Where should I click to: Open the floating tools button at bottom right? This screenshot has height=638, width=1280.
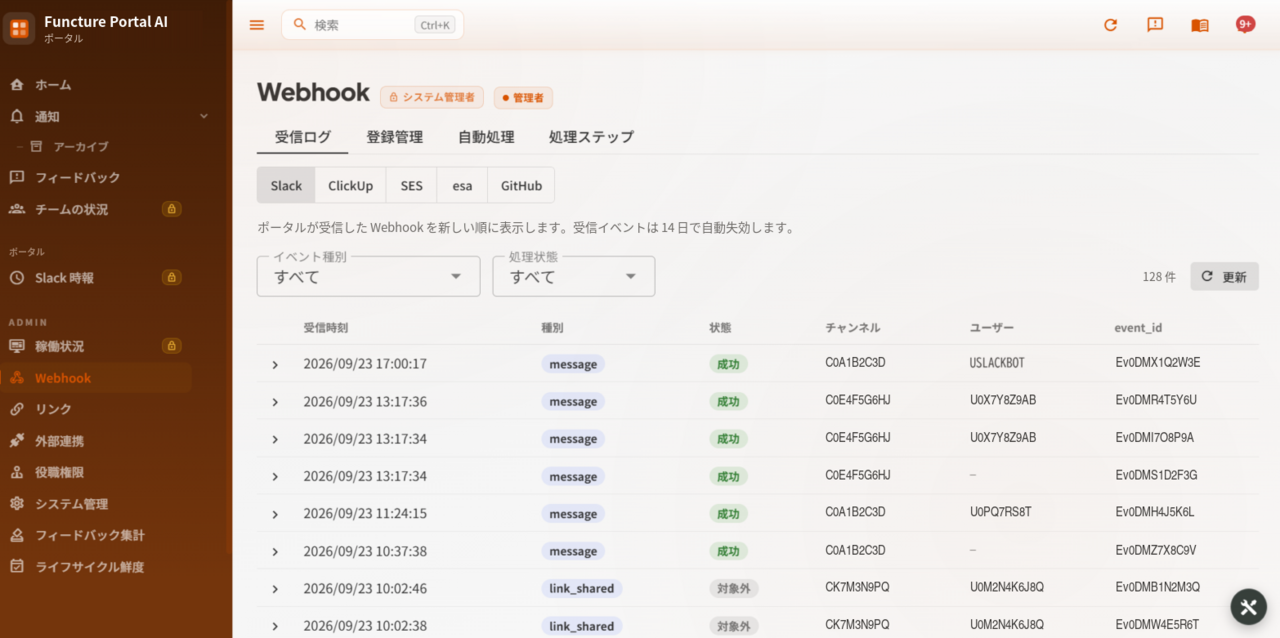tap(1248, 606)
